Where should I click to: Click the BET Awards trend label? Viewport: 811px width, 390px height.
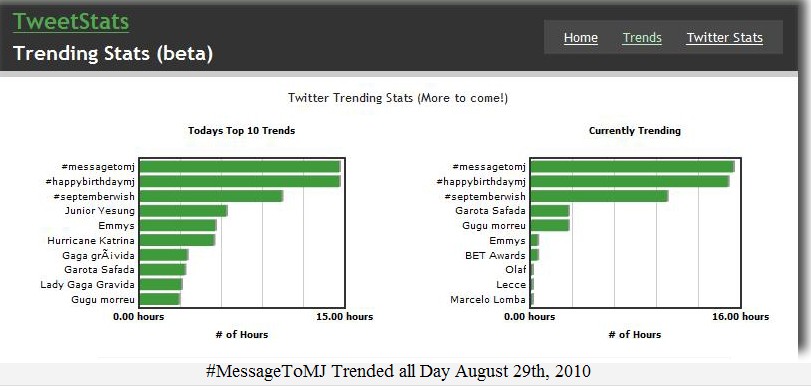[495, 256]
